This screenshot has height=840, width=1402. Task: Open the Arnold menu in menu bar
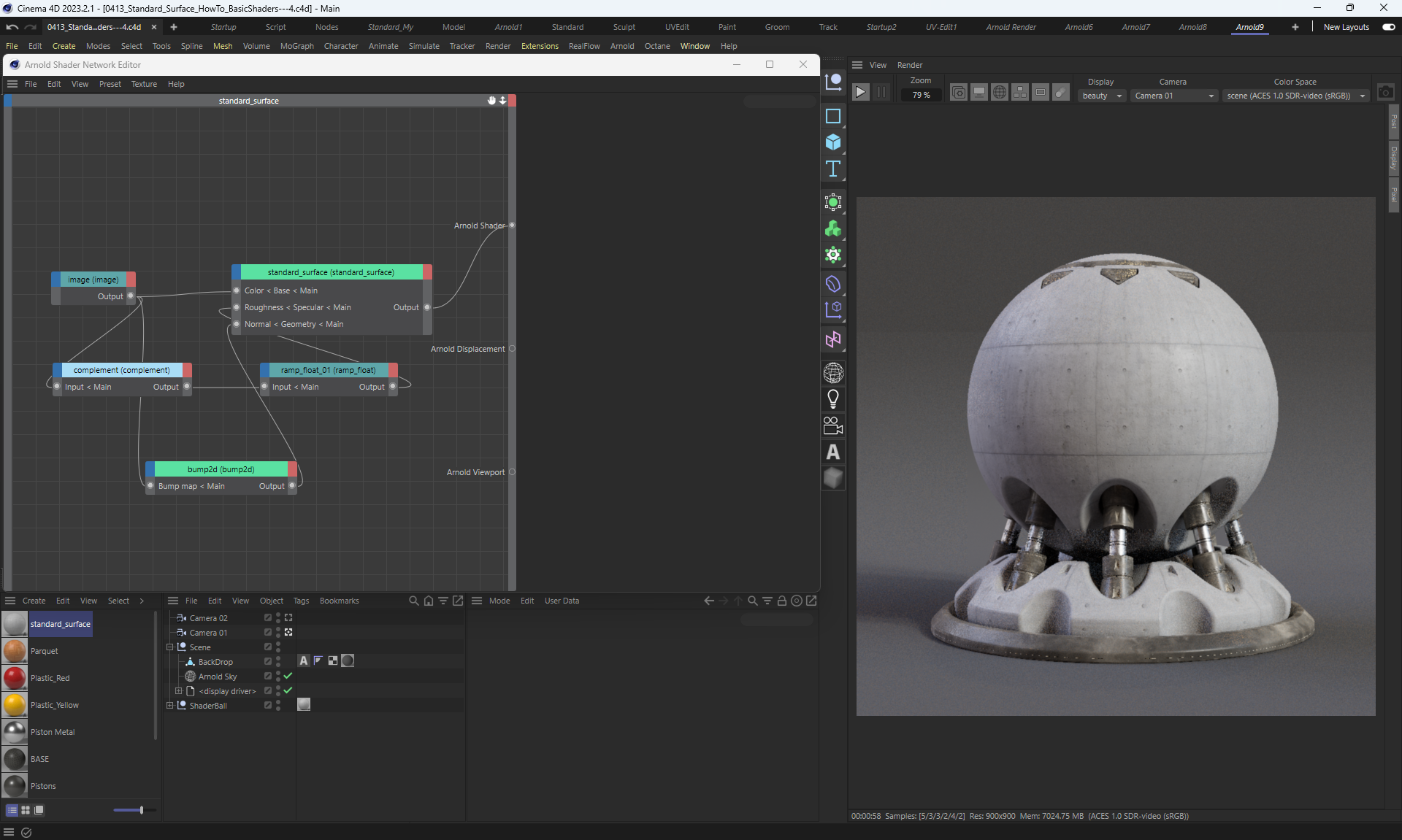(x=621, y=46)
